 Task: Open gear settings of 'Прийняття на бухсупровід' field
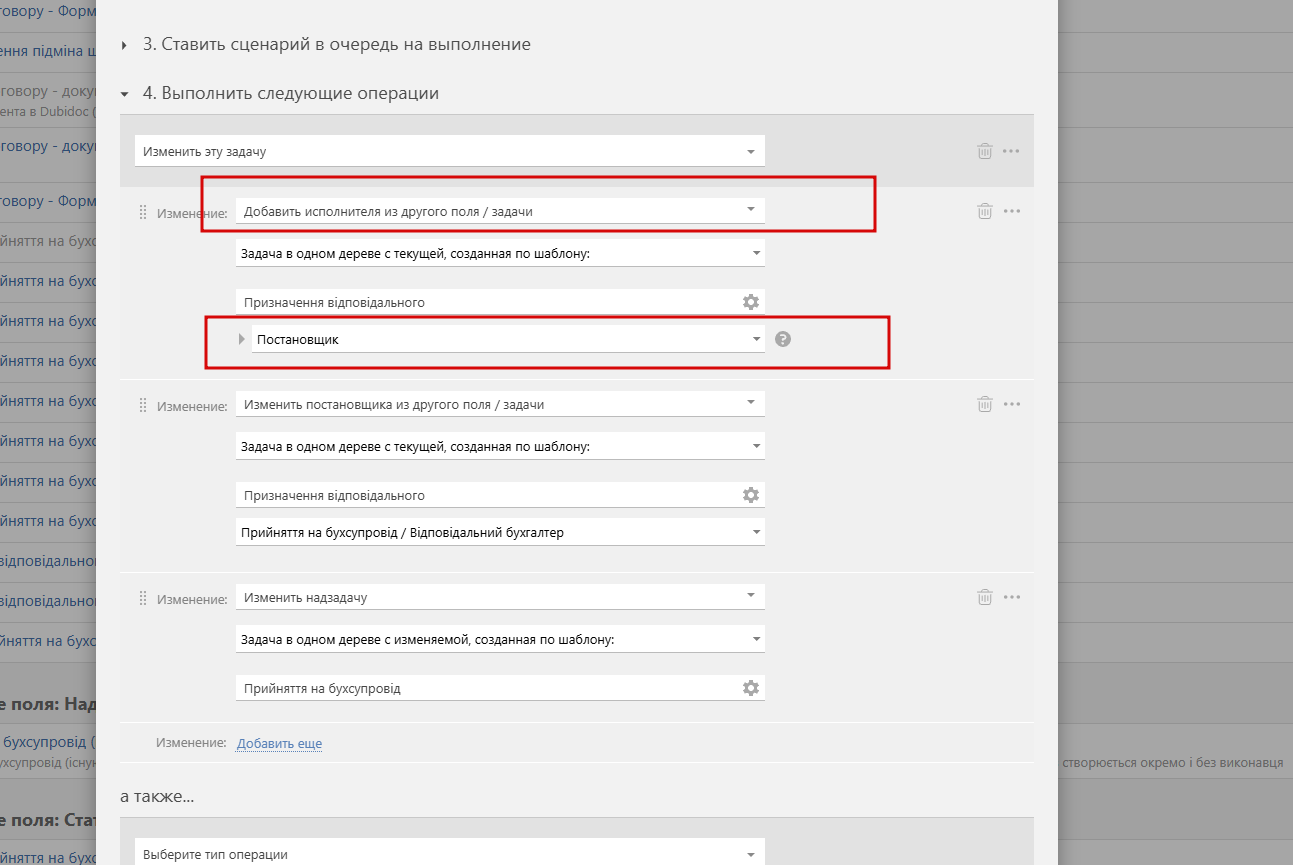coord(751,688)
